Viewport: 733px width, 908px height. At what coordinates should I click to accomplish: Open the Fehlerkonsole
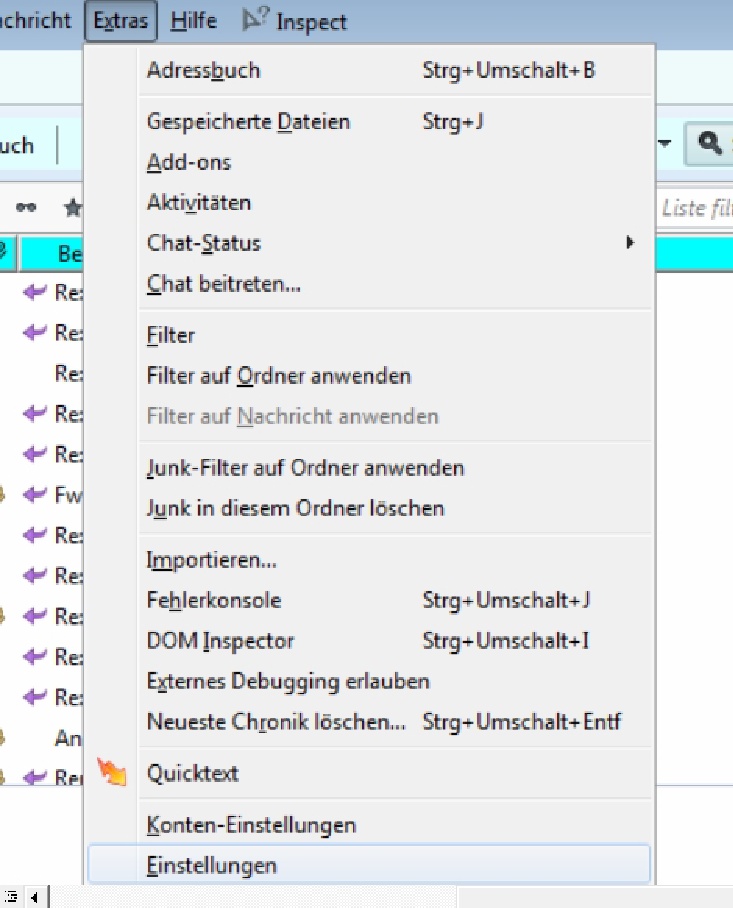pyautogui.click(x=213, y=600)
